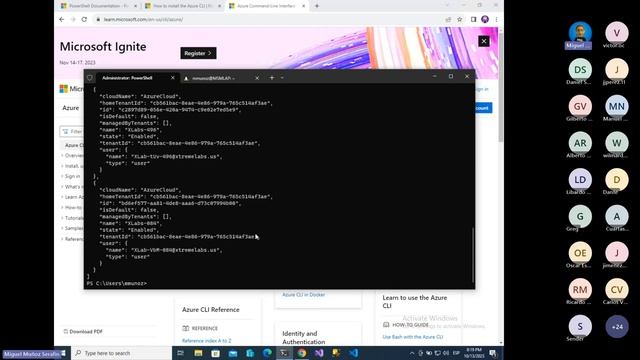
Task: Open Azure CLI in Docker link
Action: pos(304,294)
